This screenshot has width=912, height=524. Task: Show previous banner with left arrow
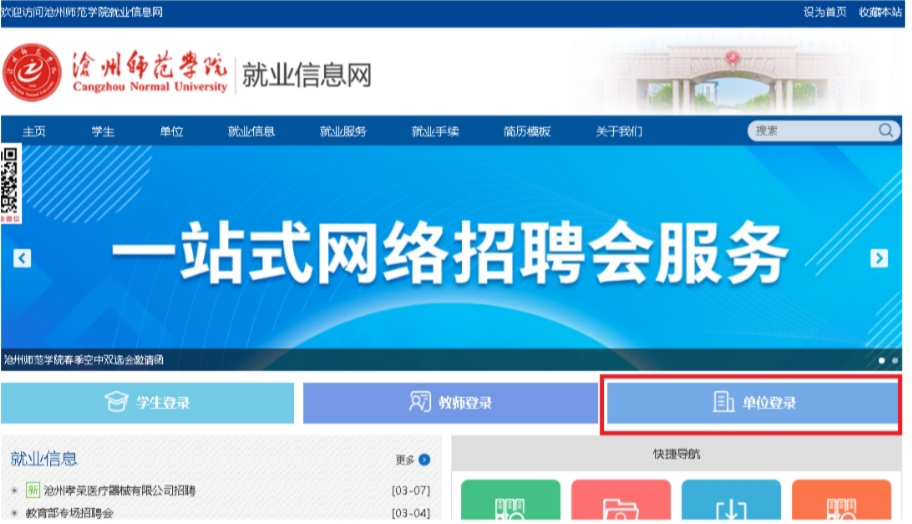pyautogui.click(x=22, y=258)
